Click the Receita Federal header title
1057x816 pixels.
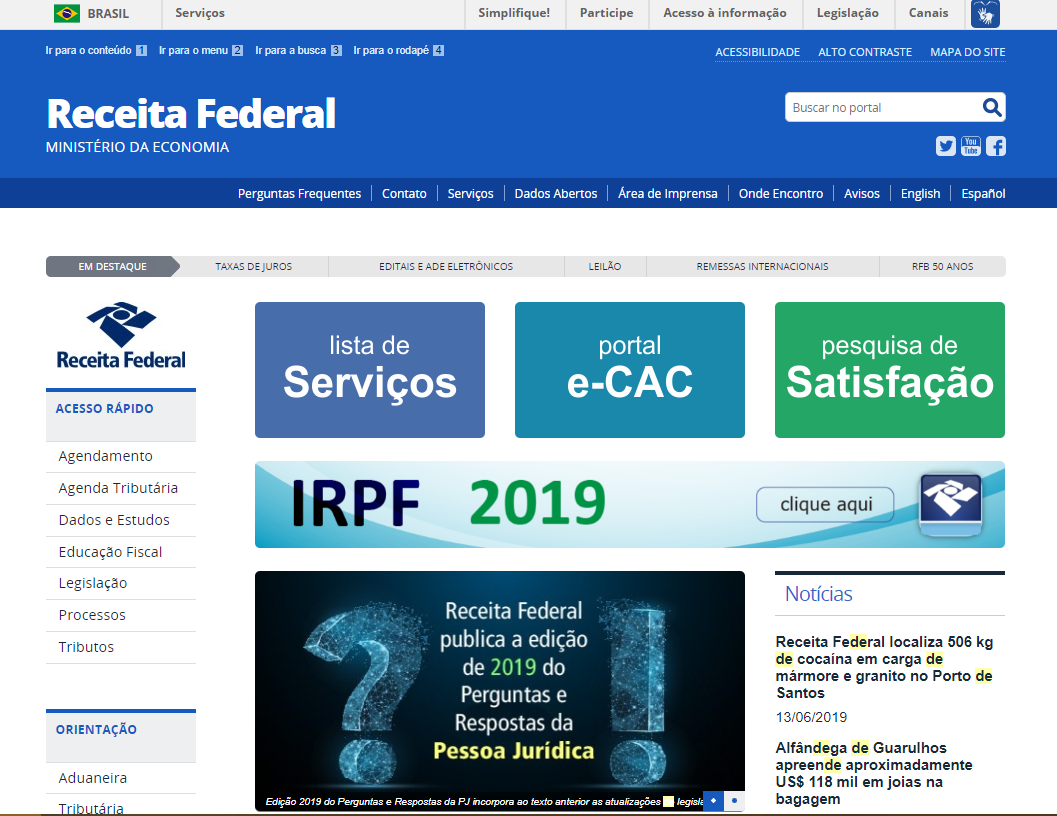pyautogui.click(x=191, y=113)
